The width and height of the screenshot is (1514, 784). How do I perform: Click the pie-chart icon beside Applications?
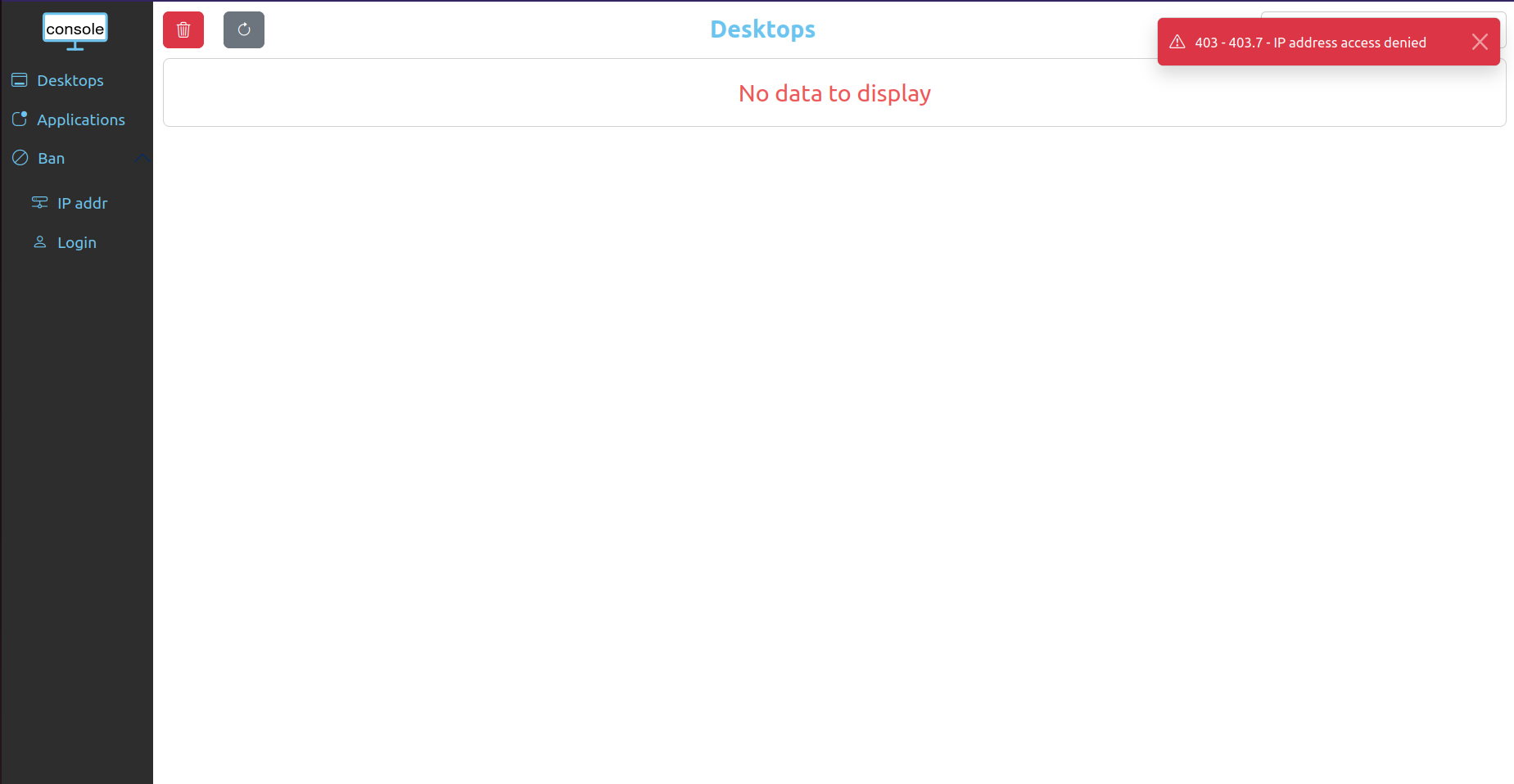click(x=20, y=119)
